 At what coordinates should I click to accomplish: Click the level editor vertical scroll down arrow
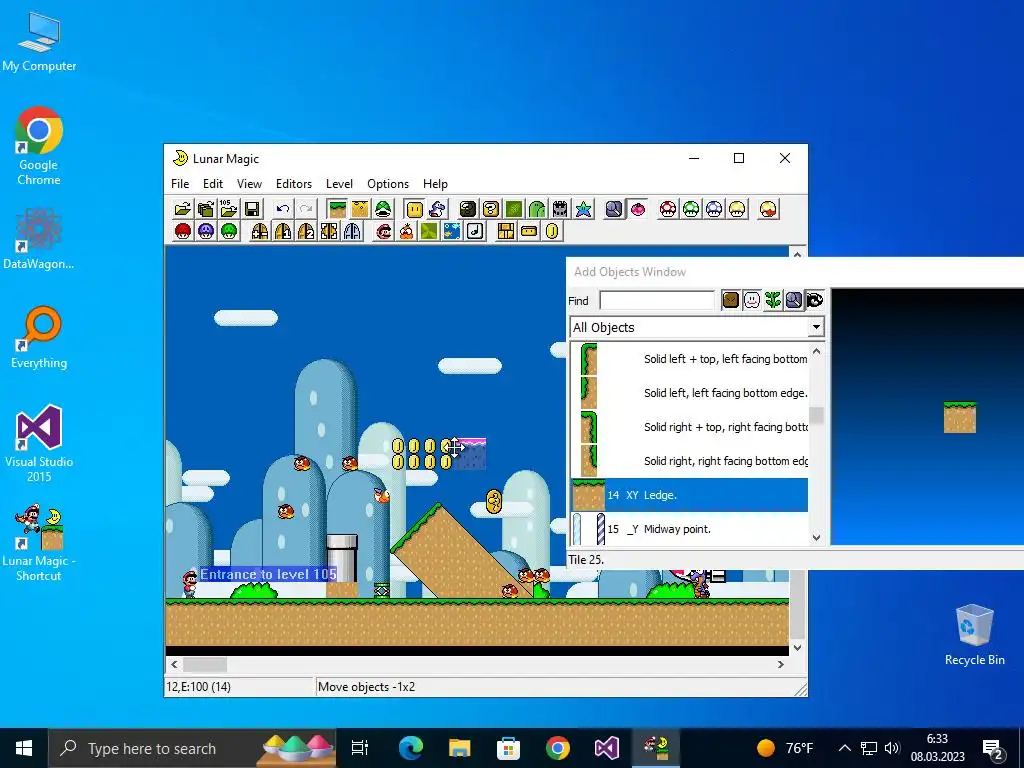click(797, 647)
